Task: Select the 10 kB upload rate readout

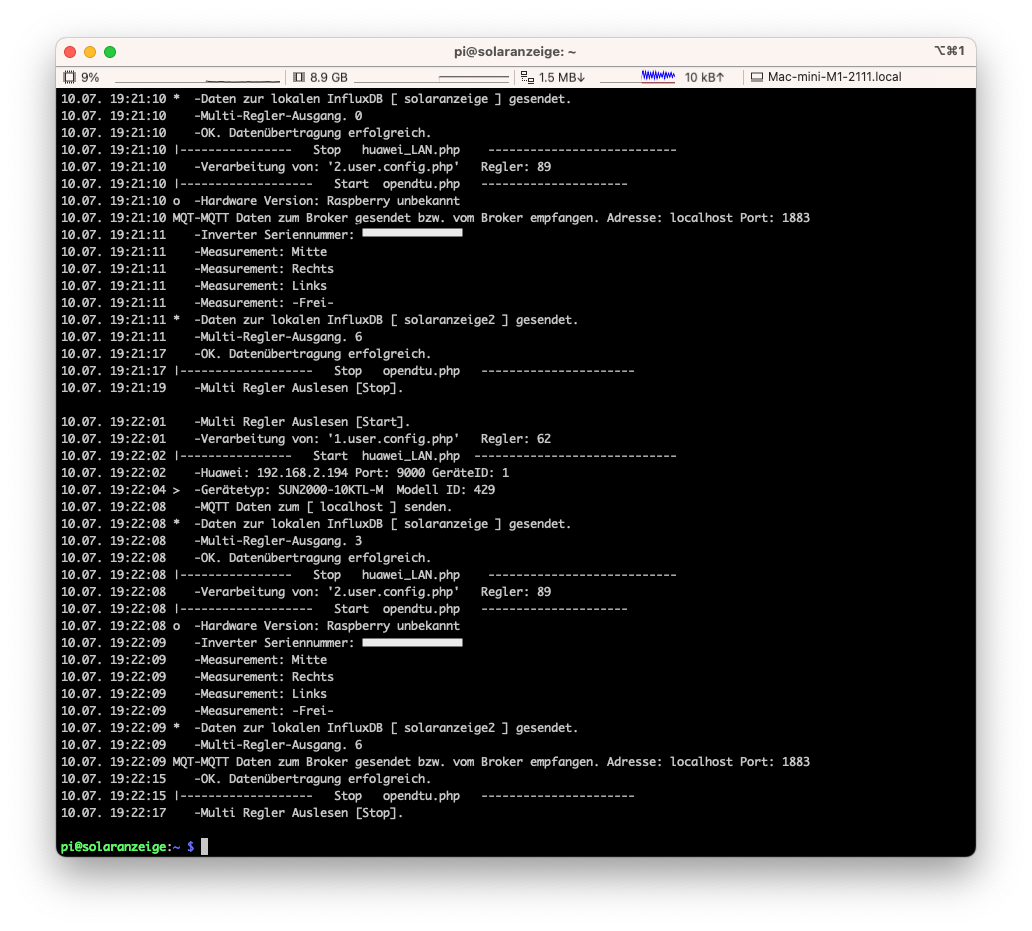Action: pos(704,77)
